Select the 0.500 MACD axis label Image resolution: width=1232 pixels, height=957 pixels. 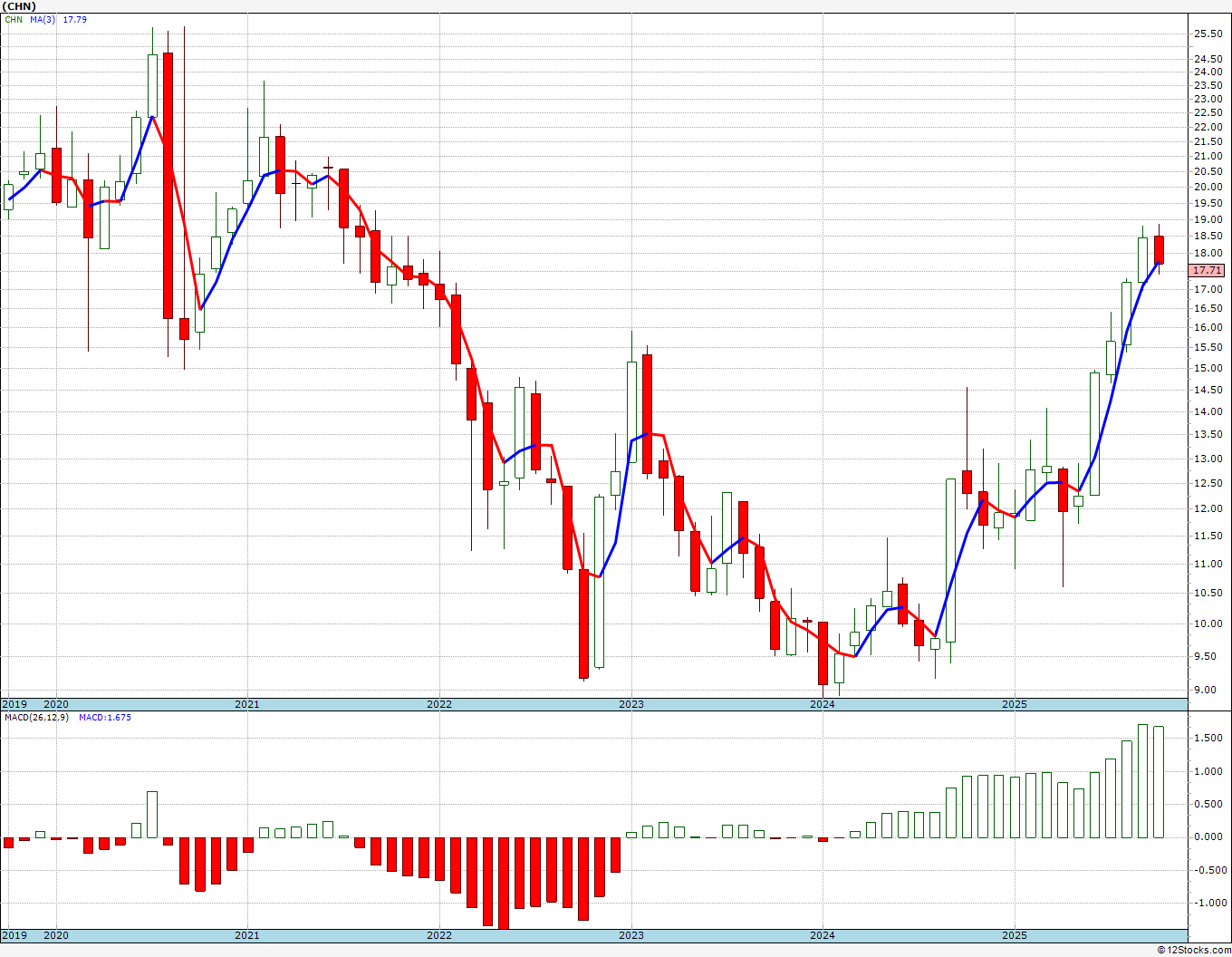tap(1207, 805)
